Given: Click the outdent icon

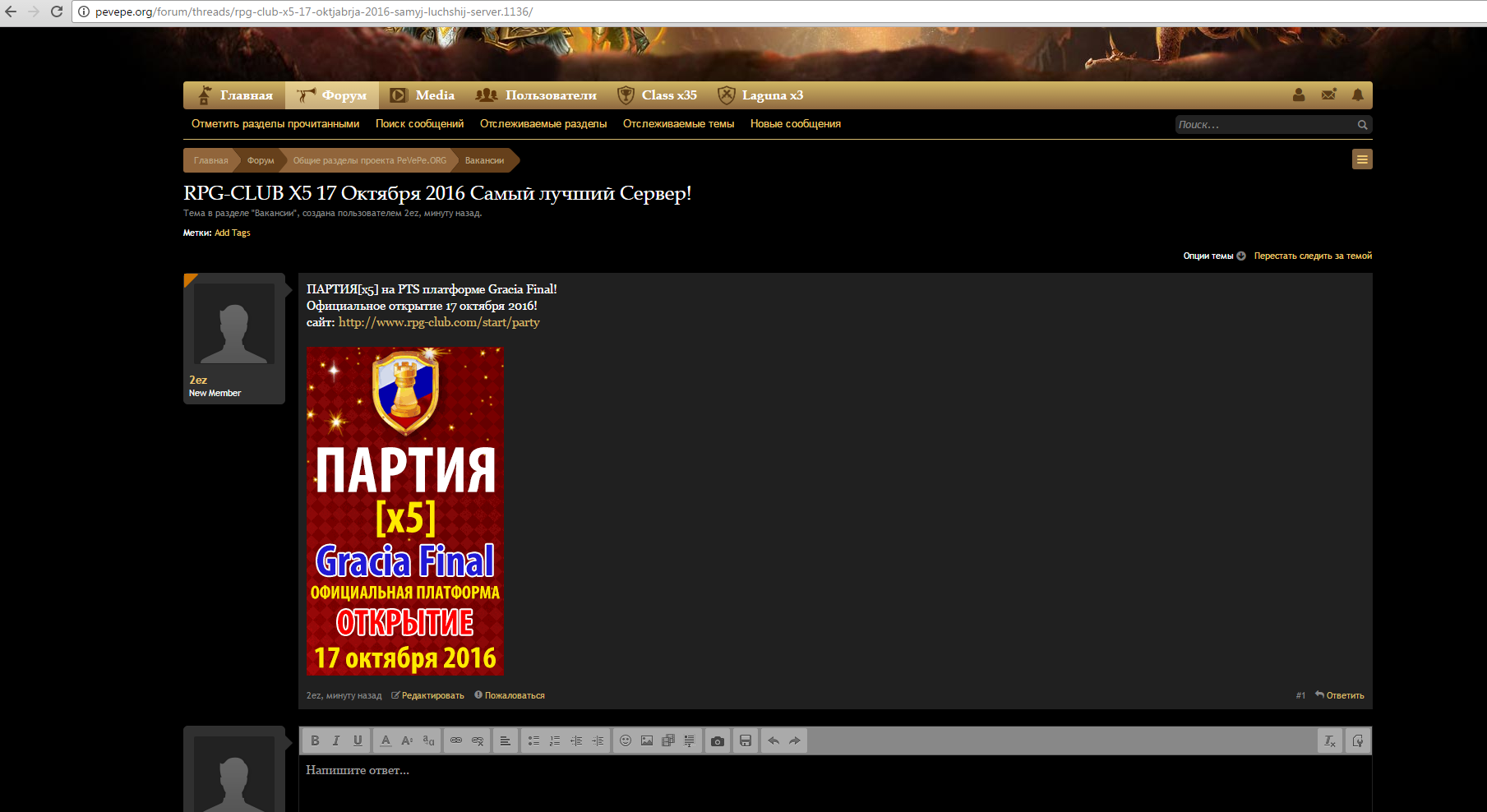Looking at the screenshot, I should point(576,740).
